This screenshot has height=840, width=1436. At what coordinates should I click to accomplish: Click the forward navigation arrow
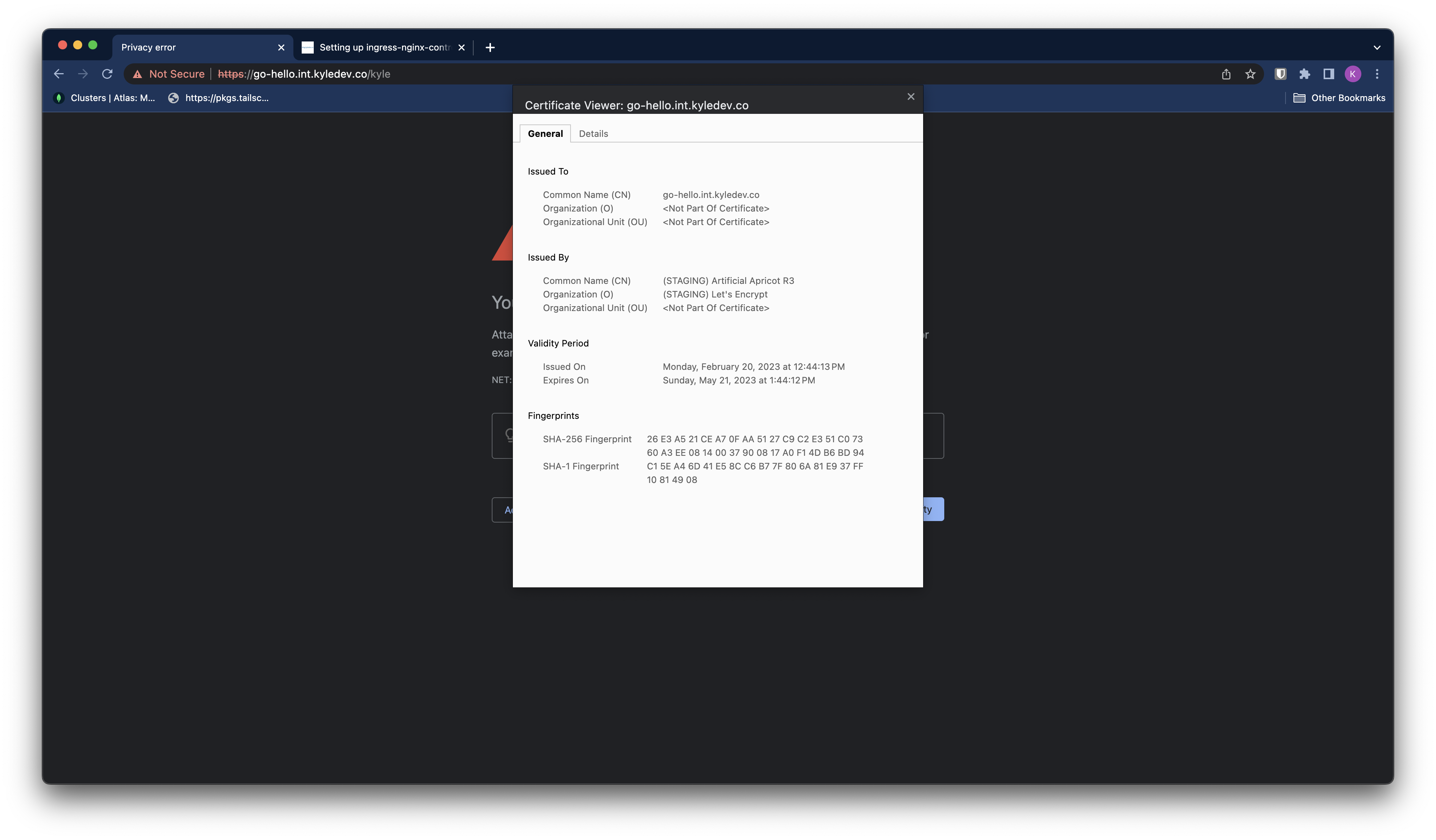click(83, 74)
